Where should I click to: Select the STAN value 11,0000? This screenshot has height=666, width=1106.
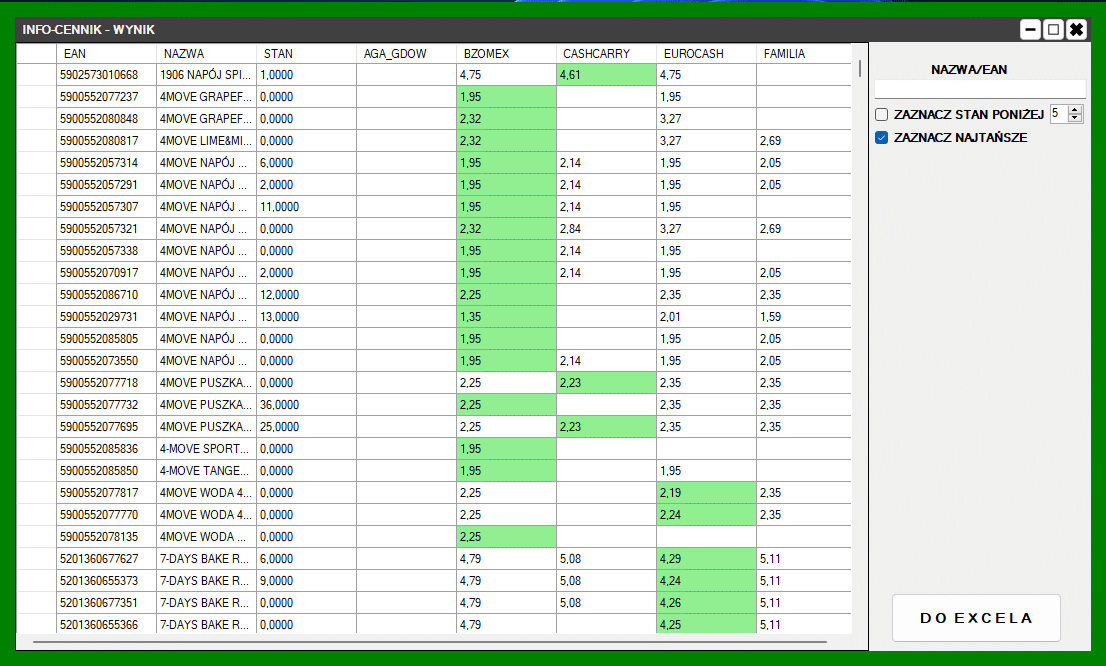tap(307, 207)
